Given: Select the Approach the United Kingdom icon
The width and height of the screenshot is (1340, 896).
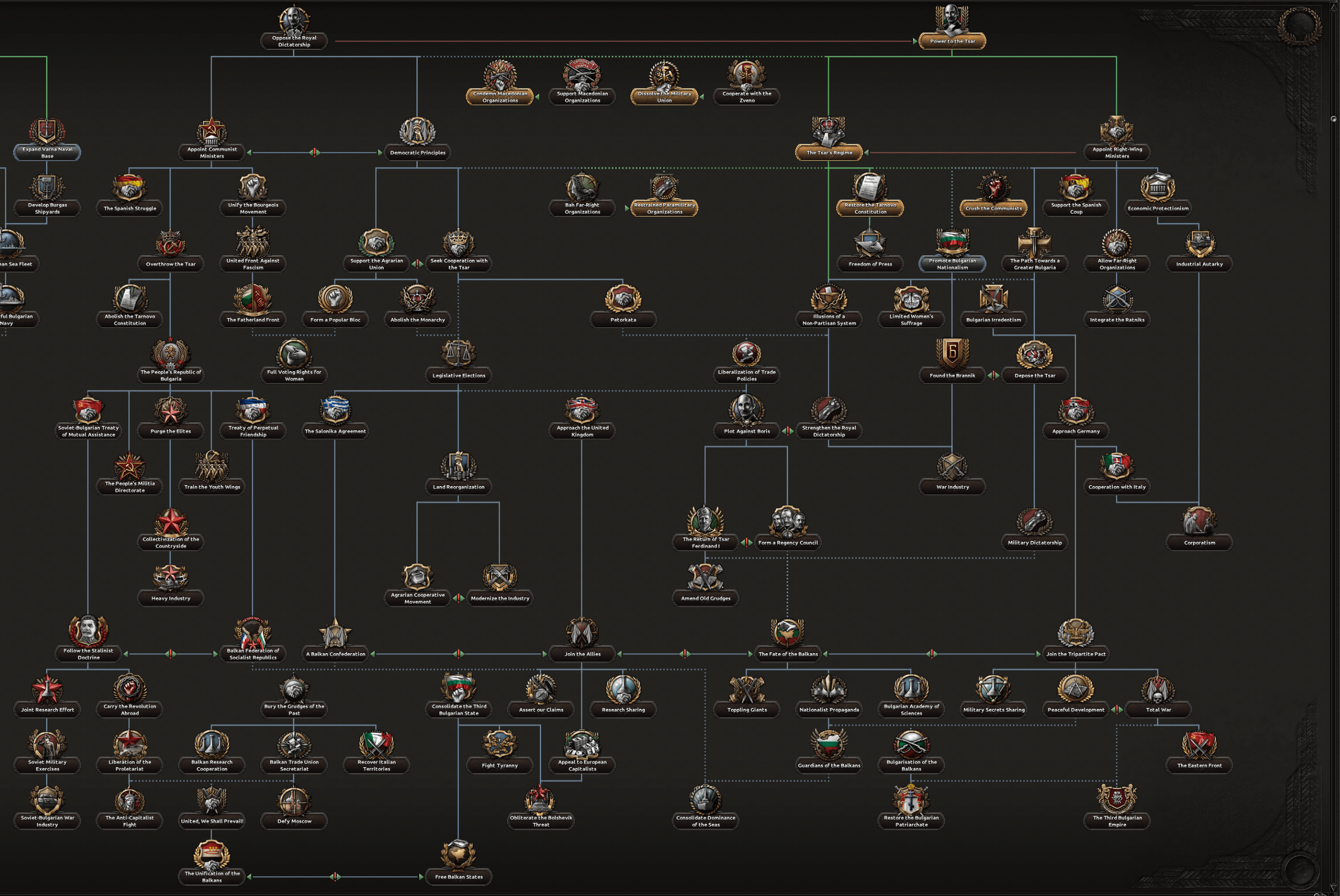Looking at the screenshot, I should tap(582, 409).
